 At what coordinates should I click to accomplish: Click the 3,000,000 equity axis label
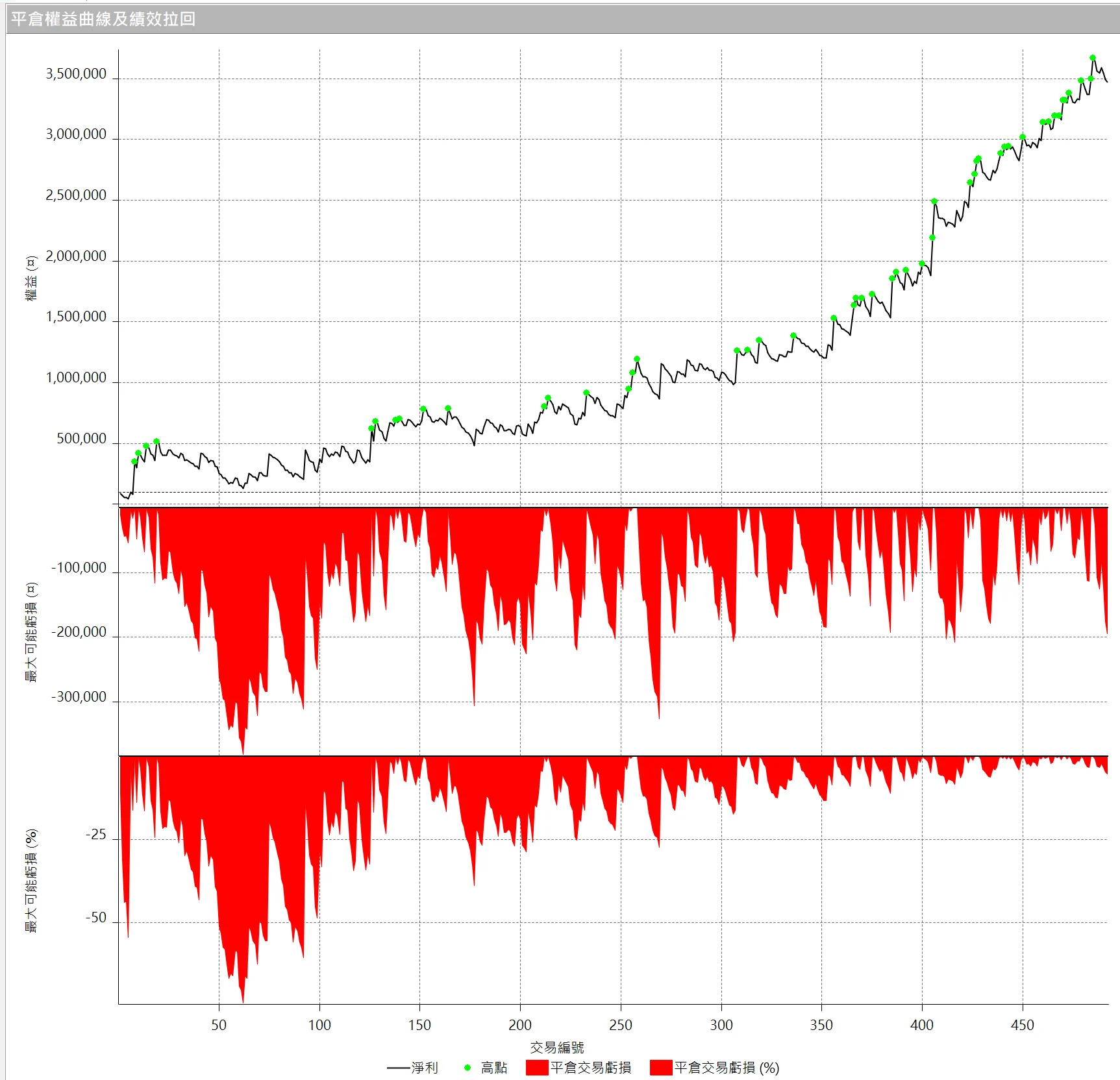point(76,134)
